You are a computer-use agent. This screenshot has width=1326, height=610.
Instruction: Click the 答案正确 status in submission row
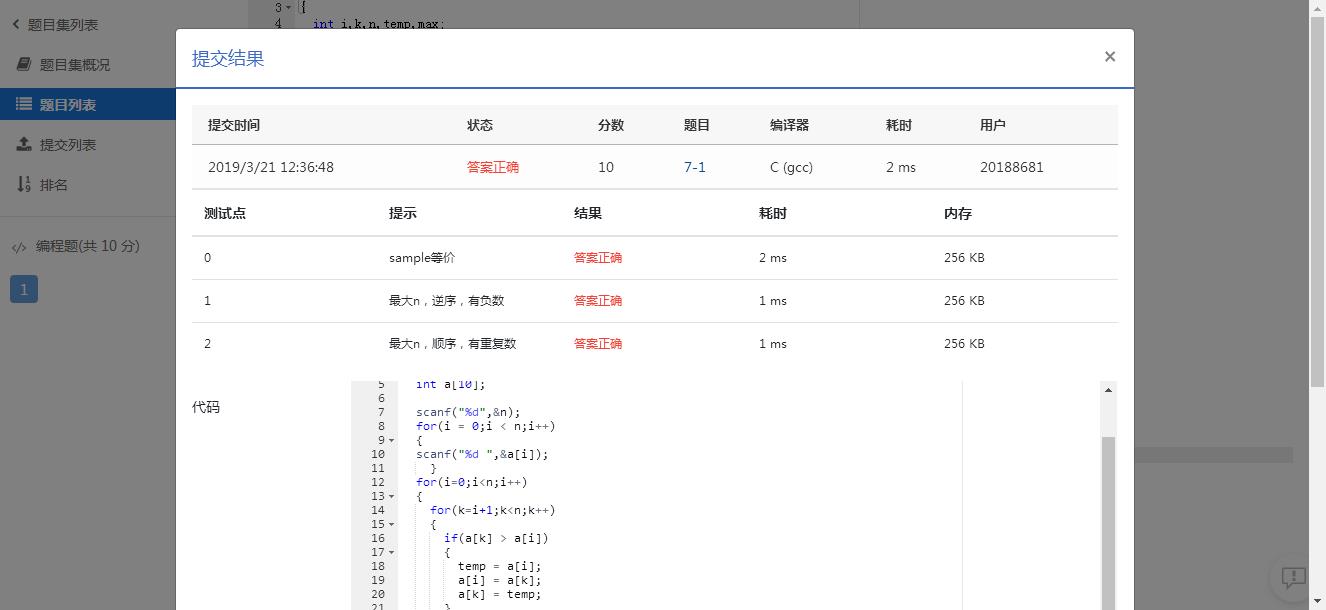click(x=493, y=167)
